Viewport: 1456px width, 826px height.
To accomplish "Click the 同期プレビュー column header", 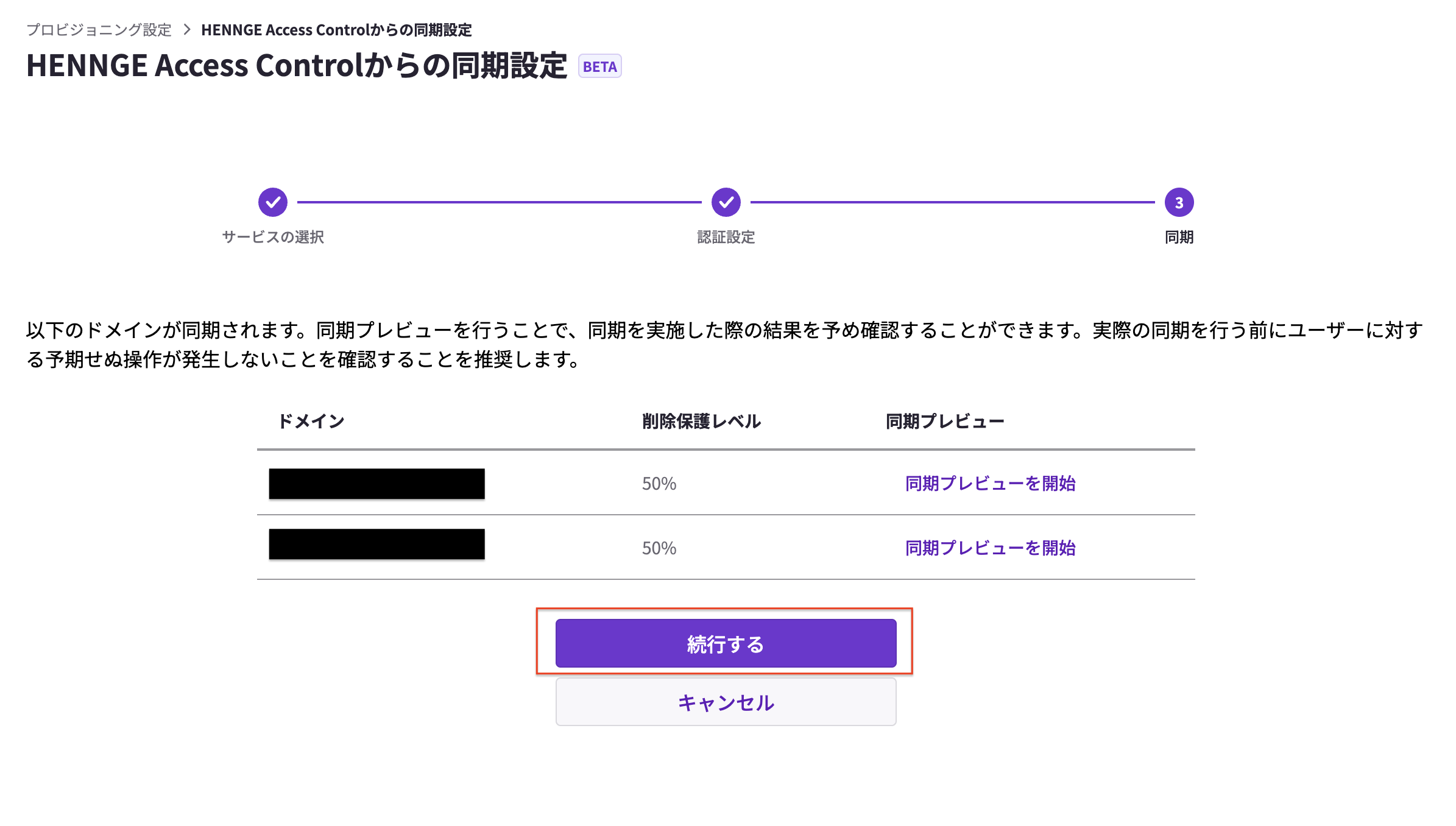I will 945,420.
